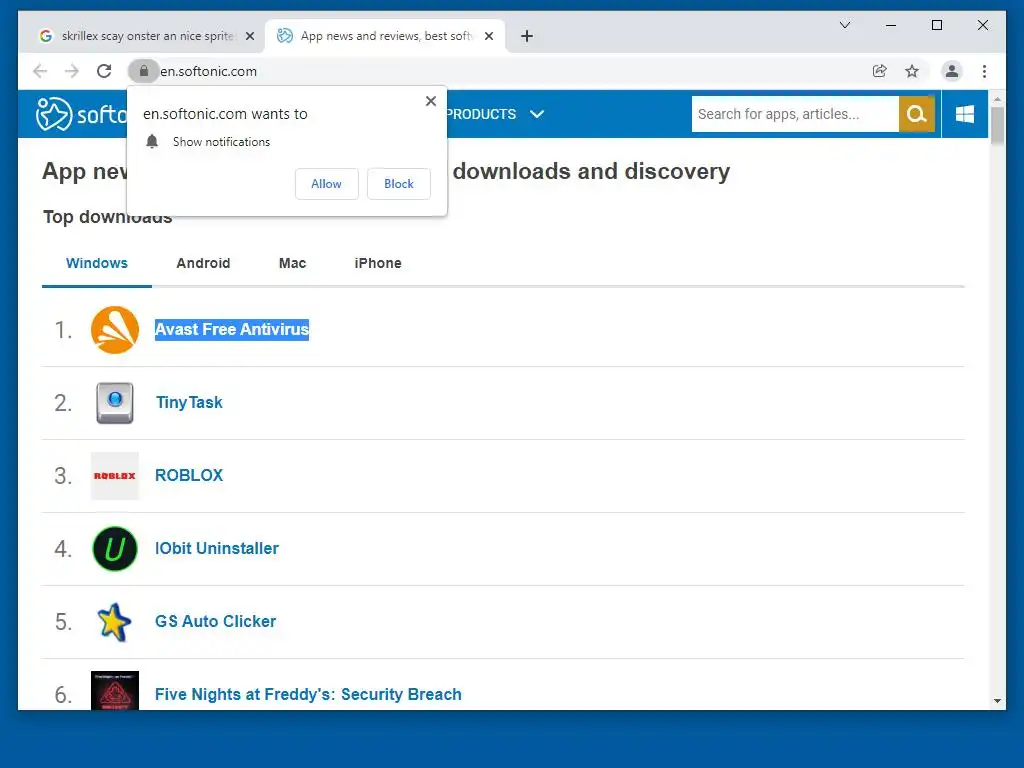This screenshot has width=1024, height=768.
Task: Click the share page icon
Action: 880,71
